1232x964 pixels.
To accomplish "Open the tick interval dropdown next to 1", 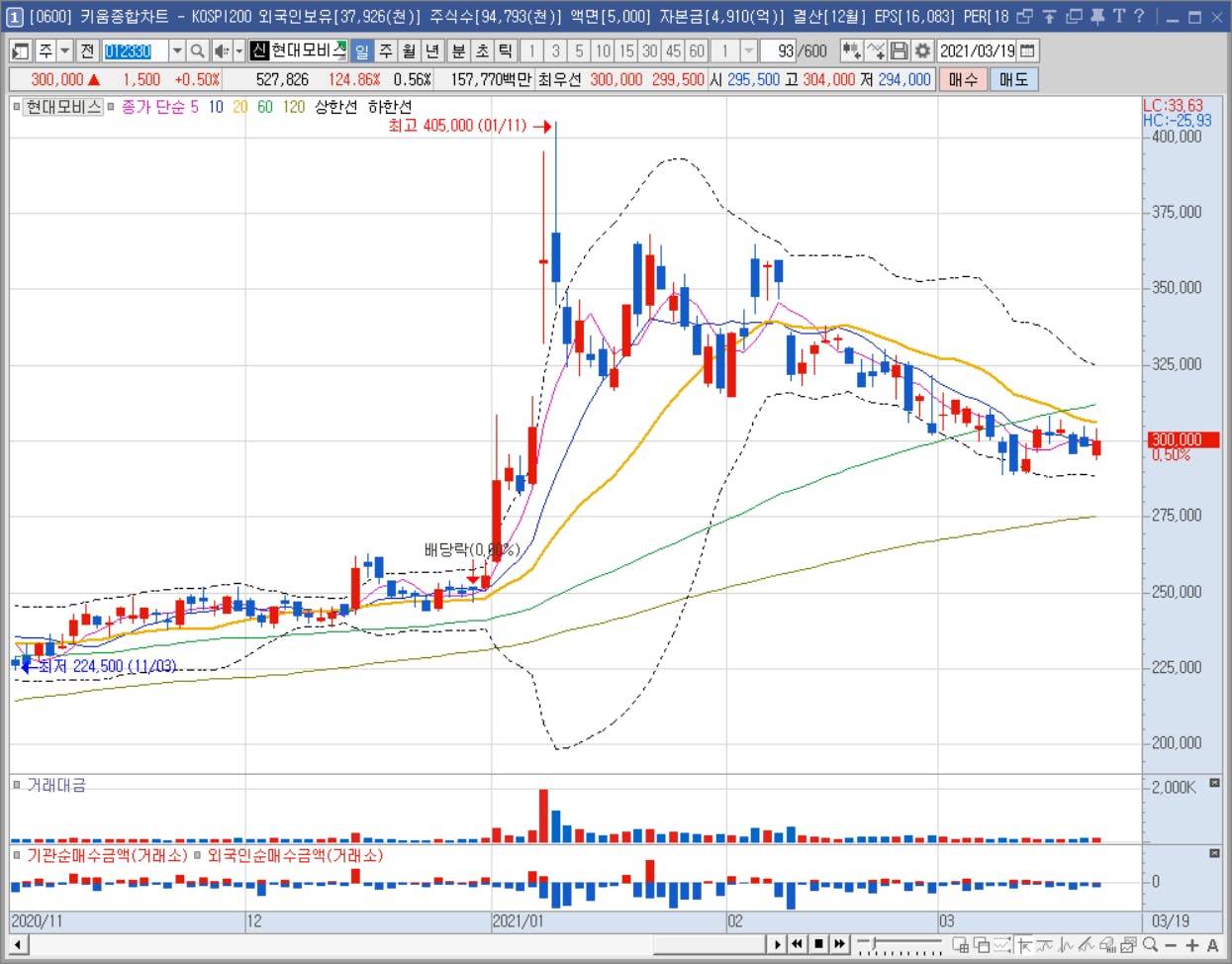I will (x=749, y=50).
